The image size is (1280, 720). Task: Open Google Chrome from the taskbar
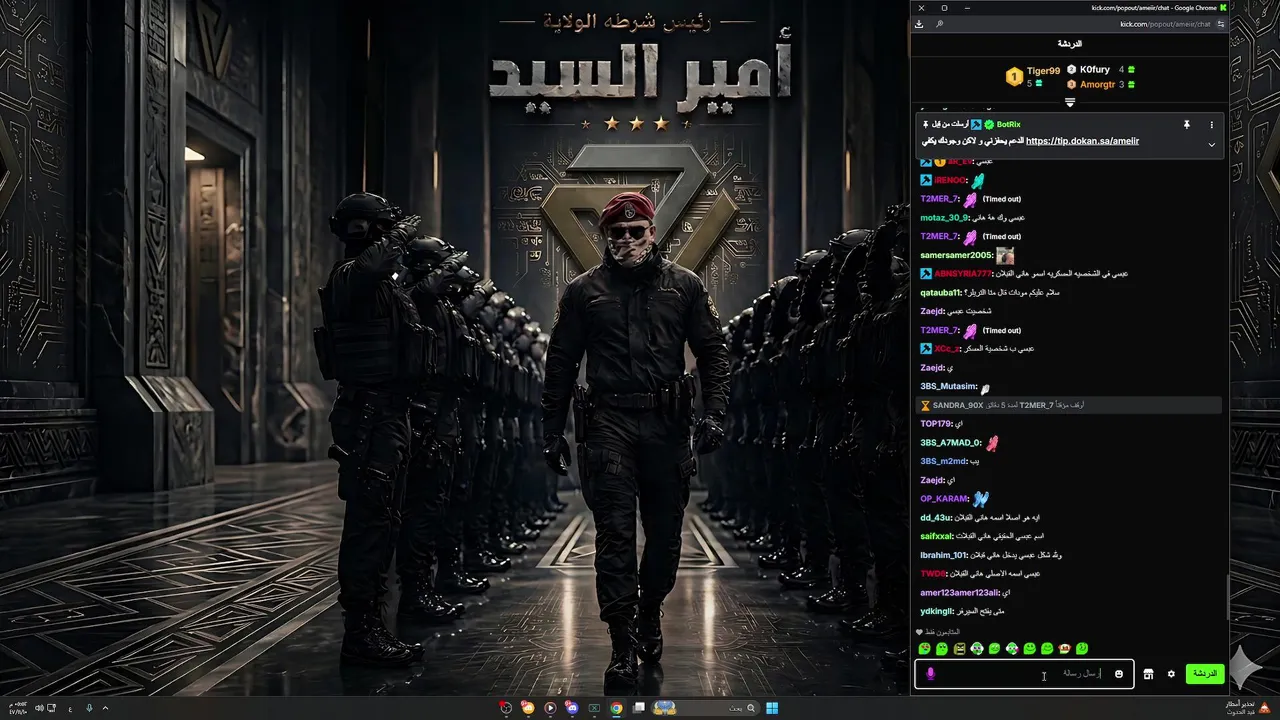click(616, 708)
